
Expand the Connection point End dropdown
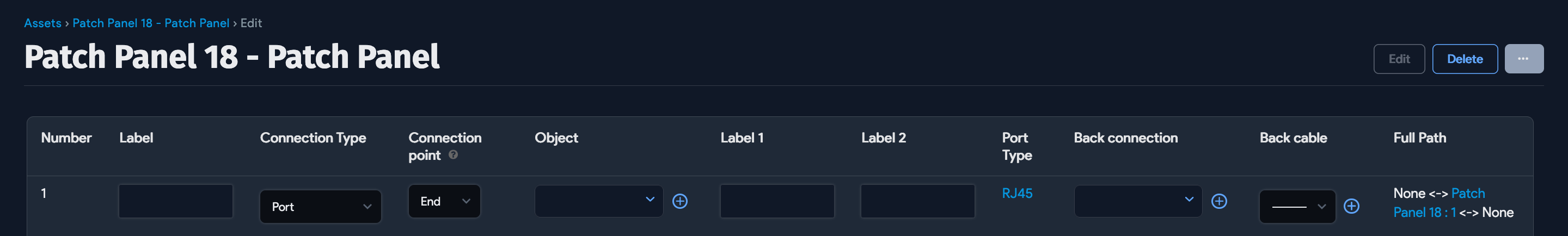[x=444, y=201]
